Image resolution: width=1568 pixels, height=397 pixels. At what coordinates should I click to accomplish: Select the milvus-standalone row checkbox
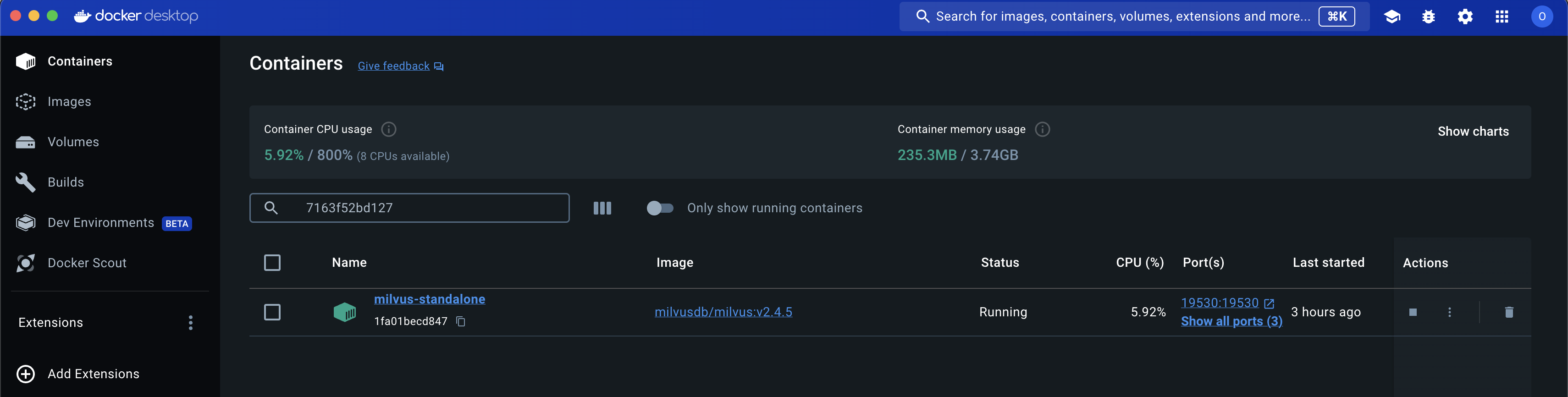coord(272,312)
